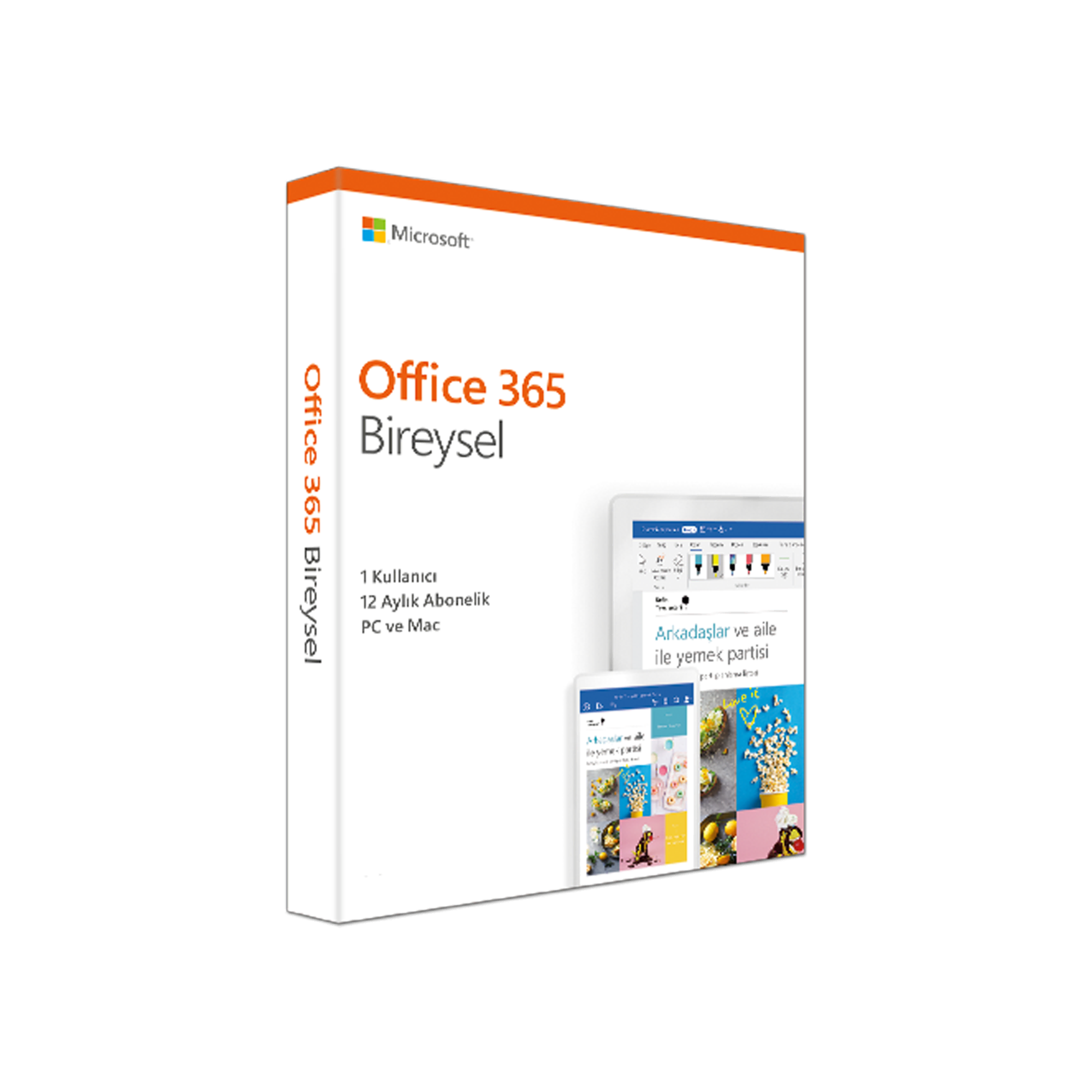Click the Office 365 Bireysel box image
Image resolution: width=1092 pixels, height=1092 pixels.
click(x=545, y=545)
